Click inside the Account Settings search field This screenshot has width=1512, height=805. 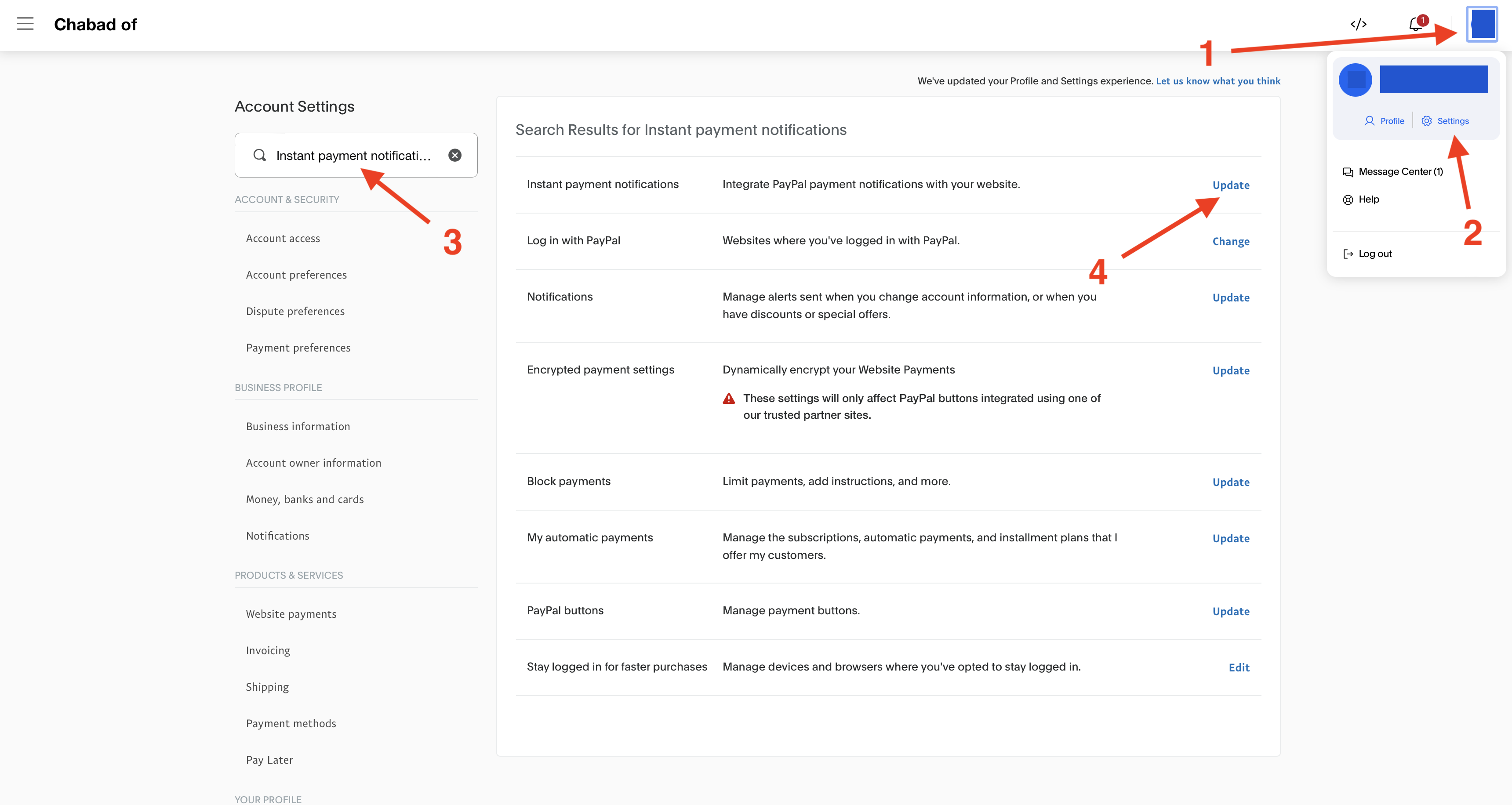point(353,155)
